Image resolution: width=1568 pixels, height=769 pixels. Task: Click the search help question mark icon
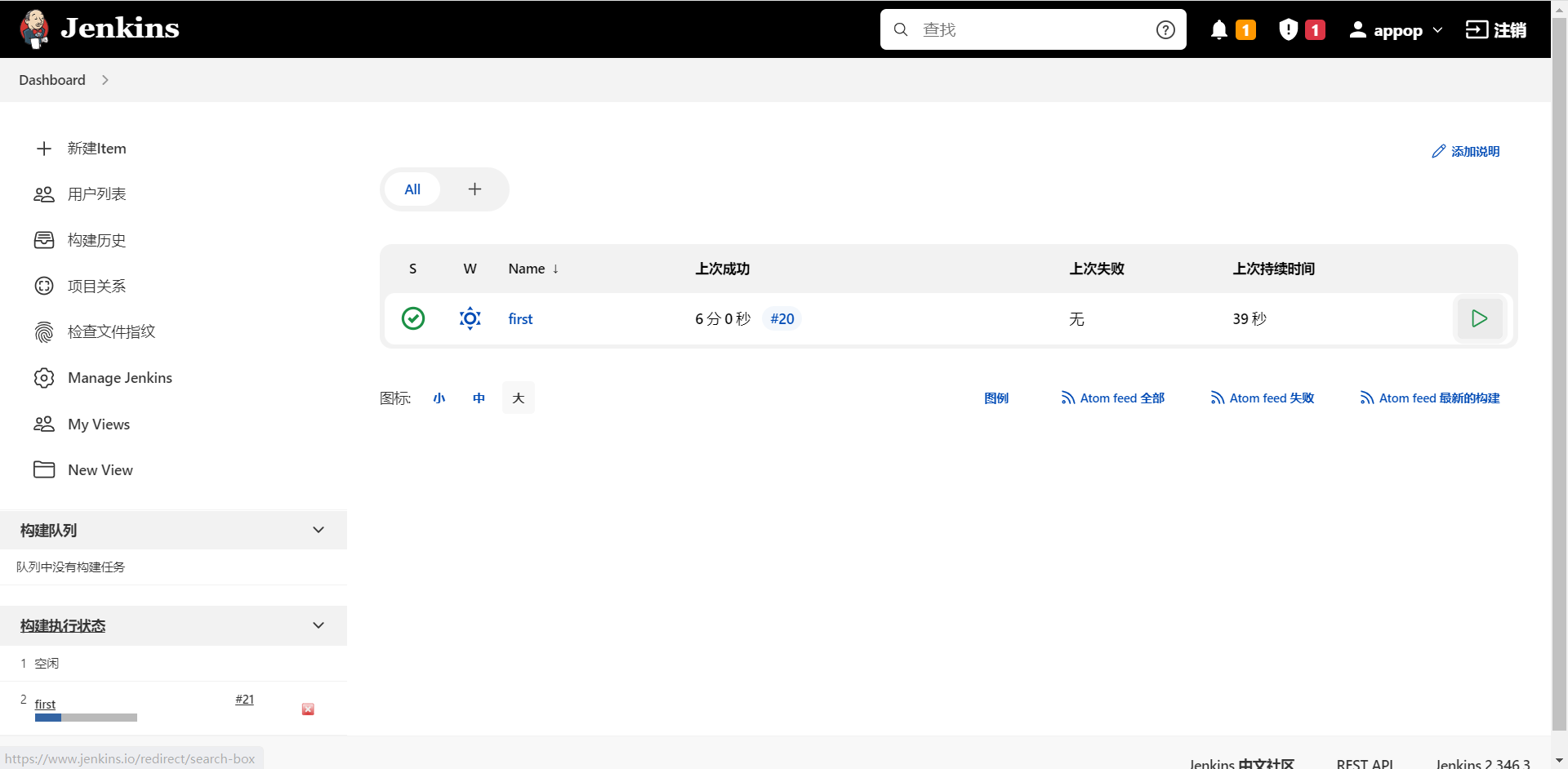click(1165, 30)
